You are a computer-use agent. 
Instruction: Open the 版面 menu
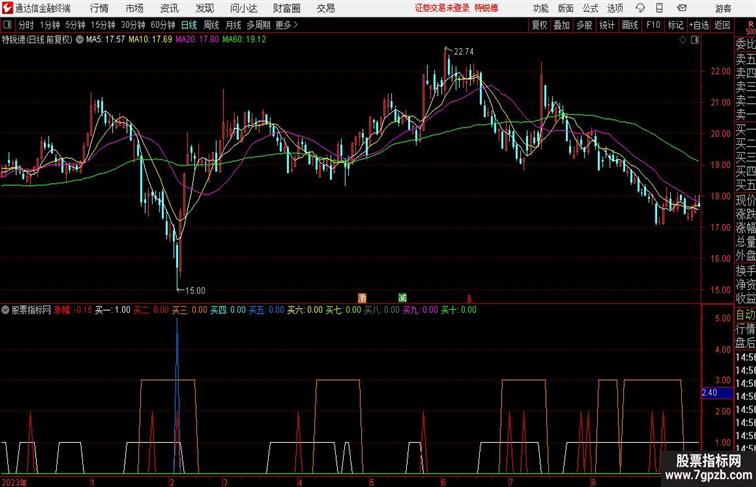click(566, 8)
